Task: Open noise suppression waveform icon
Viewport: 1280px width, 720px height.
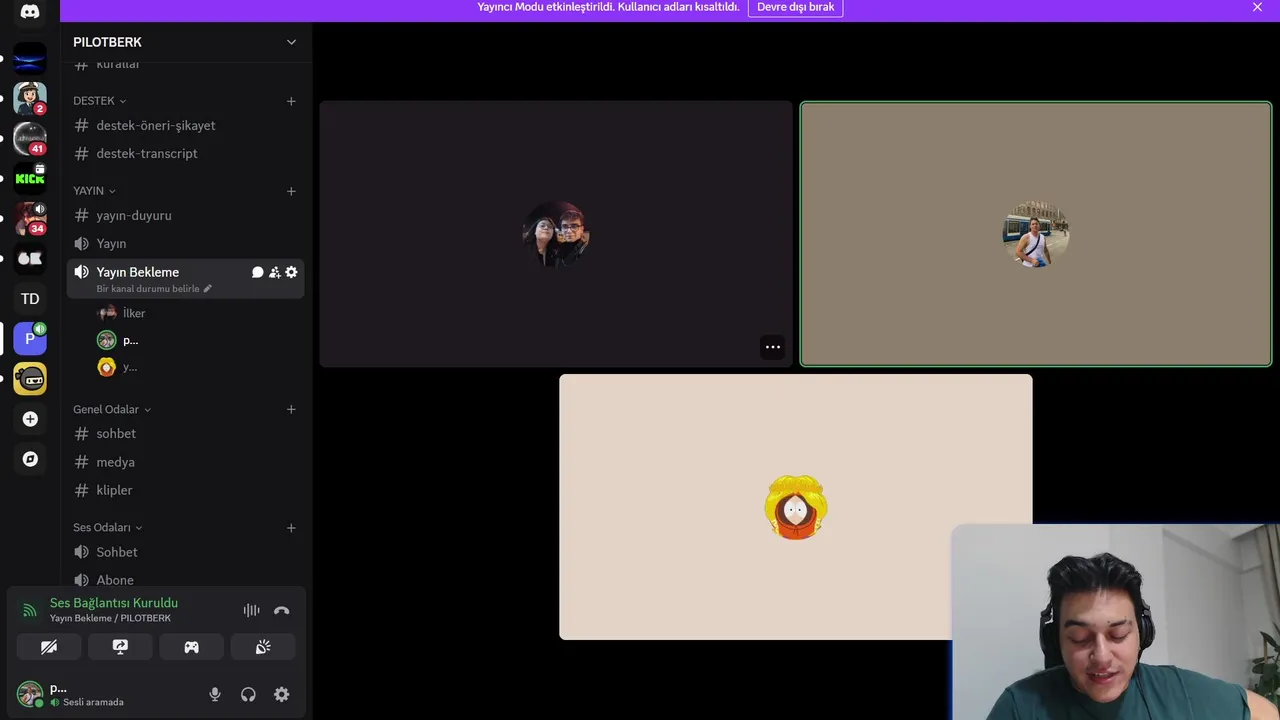Action: point(251,610)
